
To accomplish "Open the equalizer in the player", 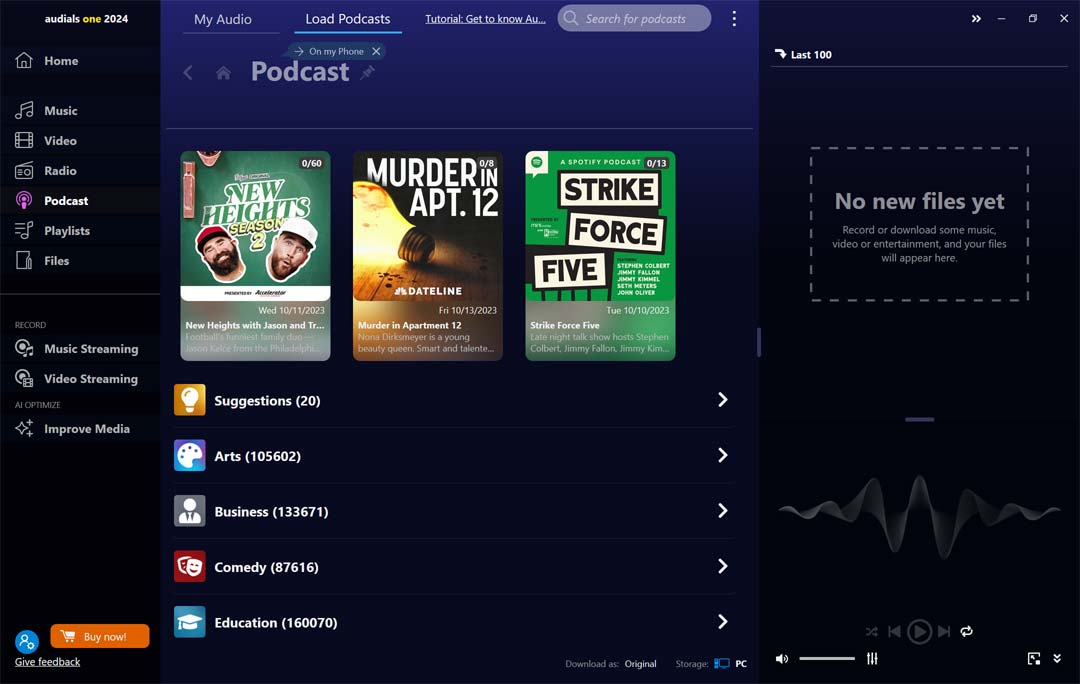I will tap(871, 658).
